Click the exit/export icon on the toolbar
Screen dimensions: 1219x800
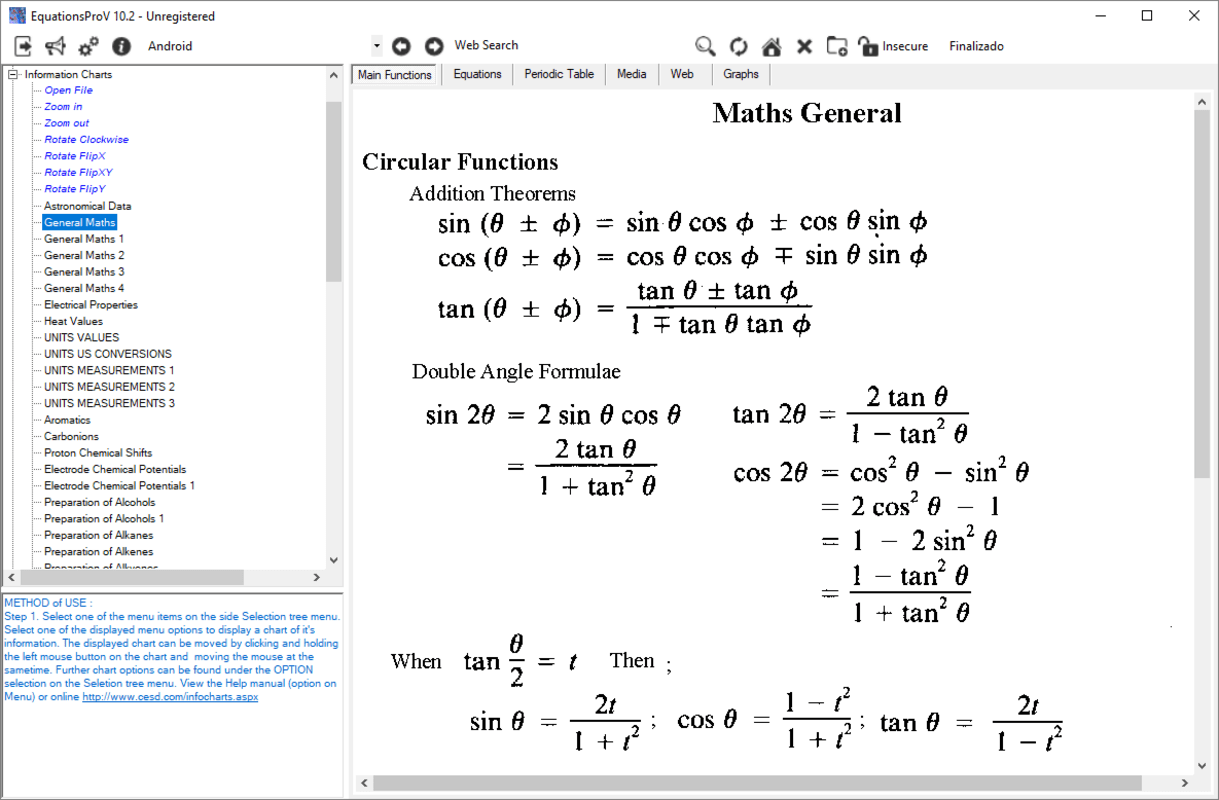point(22,46)
